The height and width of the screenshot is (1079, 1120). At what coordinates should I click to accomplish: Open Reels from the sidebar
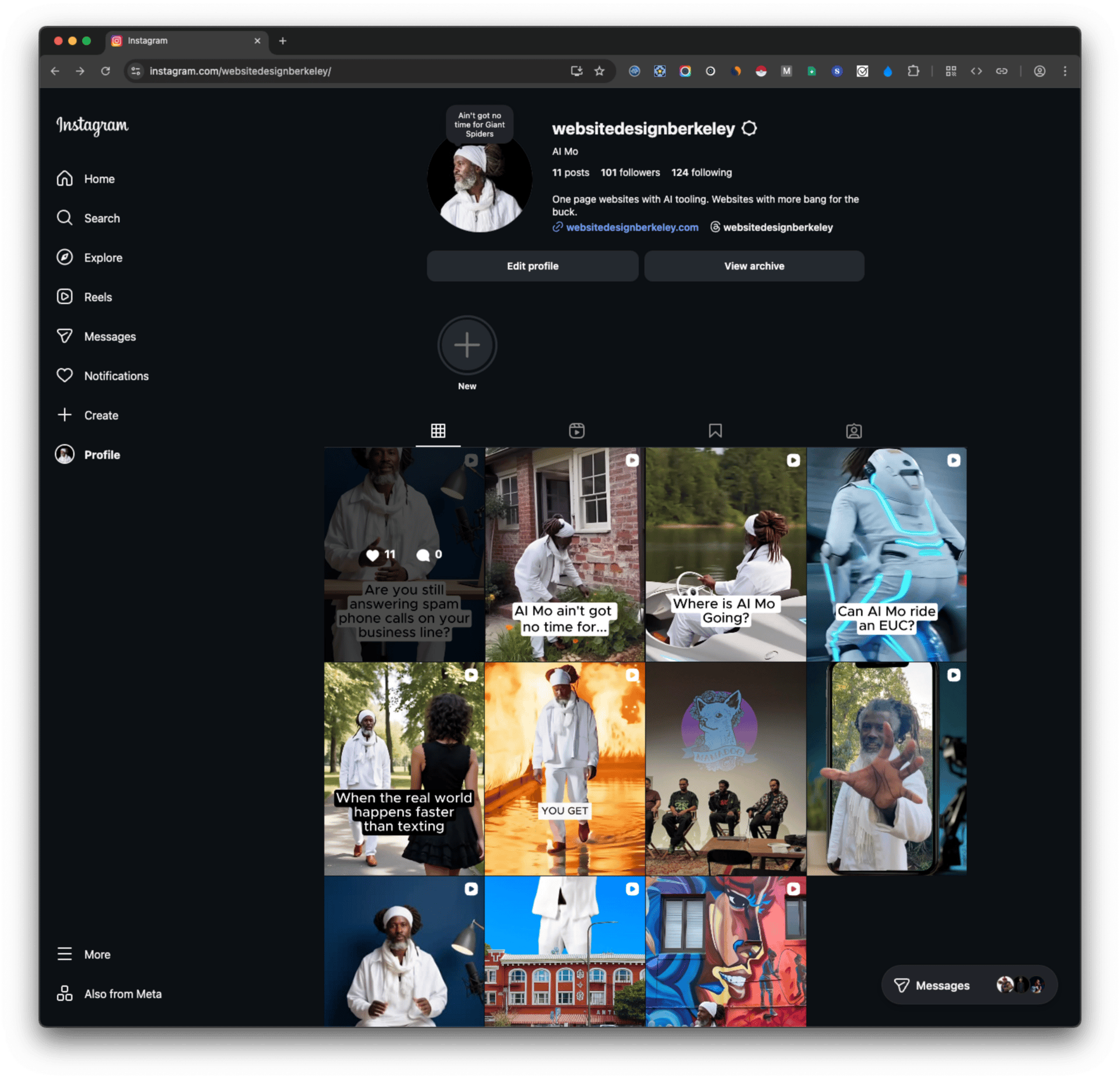(65, 297)
